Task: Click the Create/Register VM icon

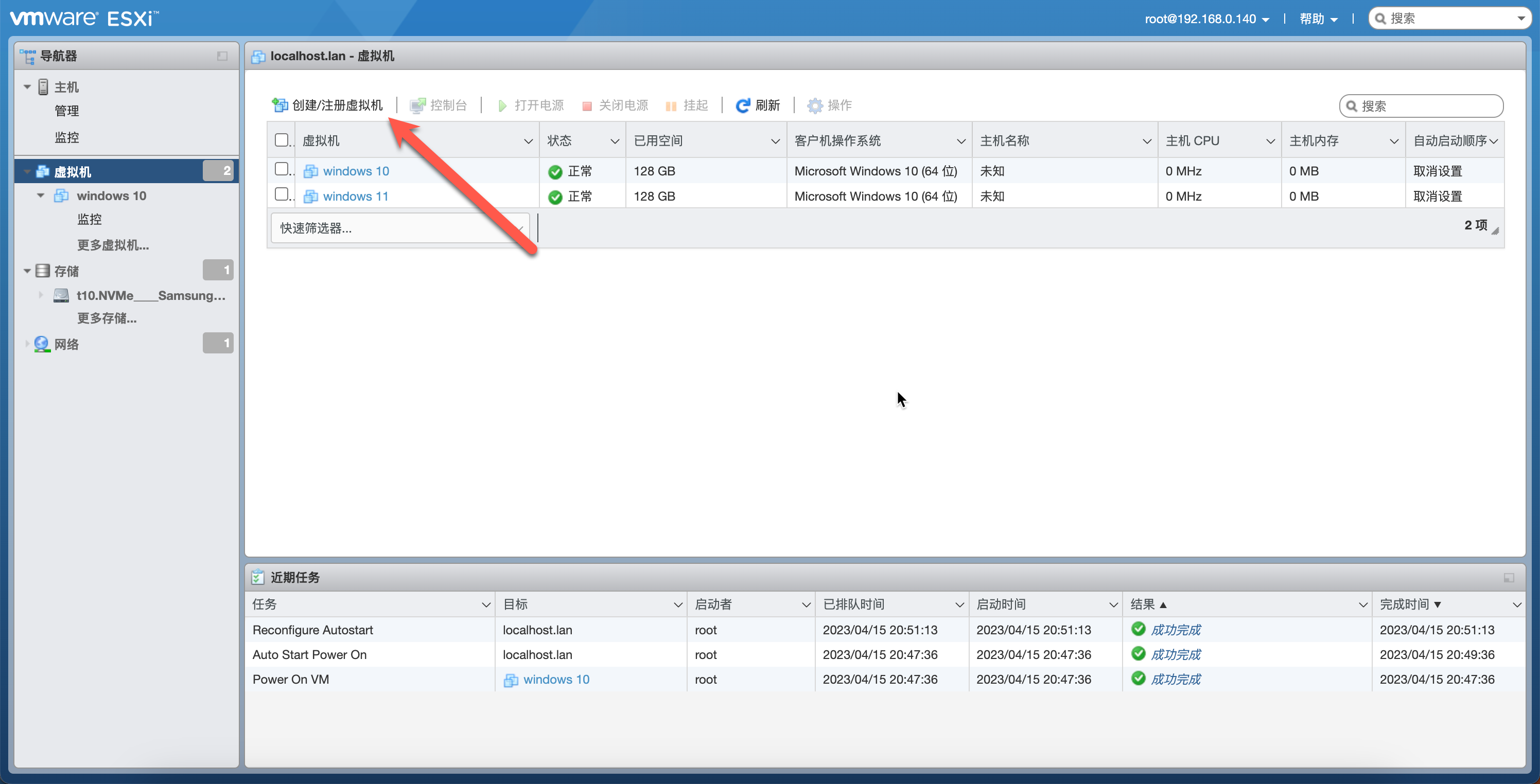Action: [x=279, y=105]
